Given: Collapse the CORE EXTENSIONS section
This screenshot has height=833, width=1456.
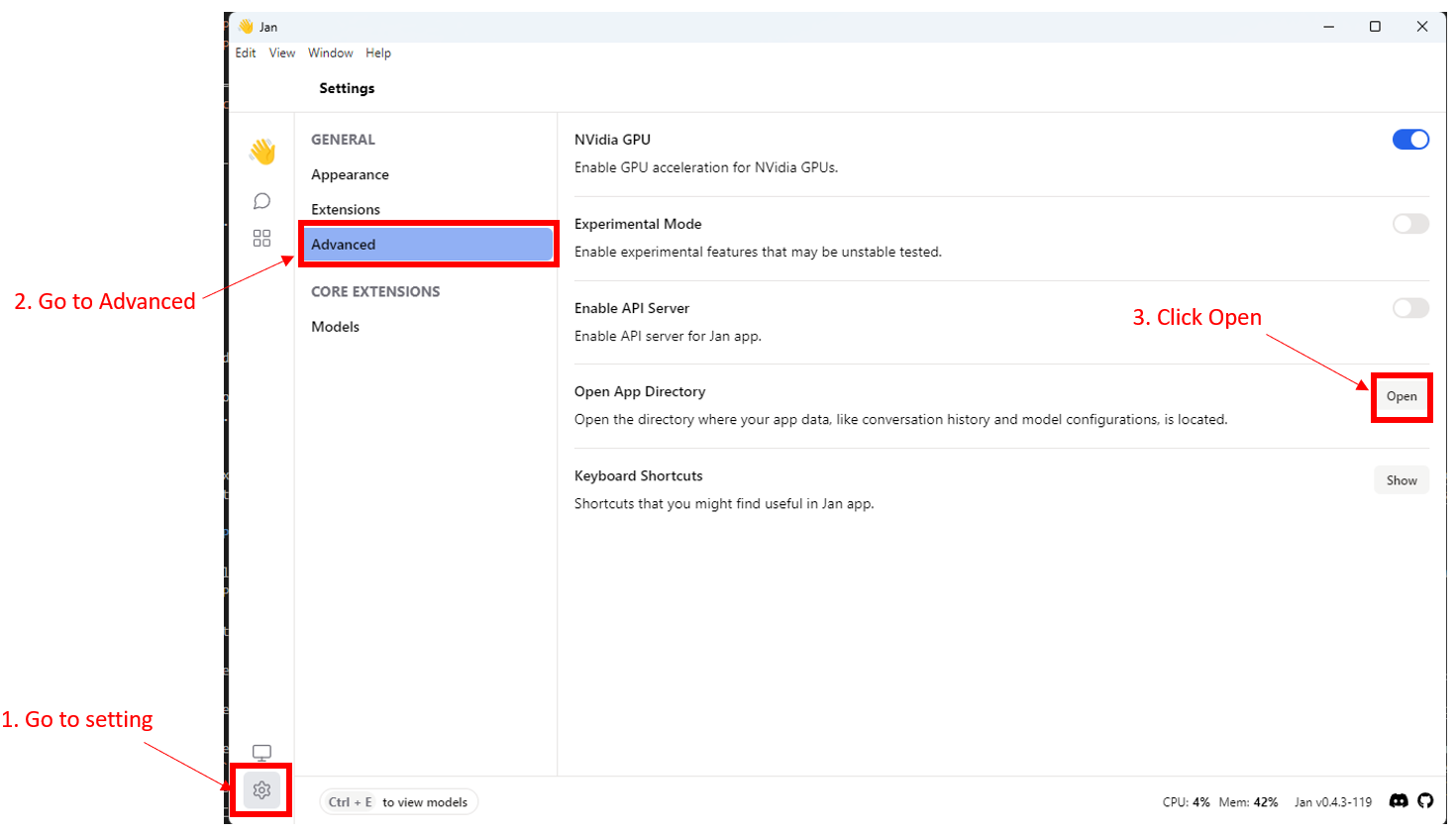Looking at the screenshot, I should 374,291.
